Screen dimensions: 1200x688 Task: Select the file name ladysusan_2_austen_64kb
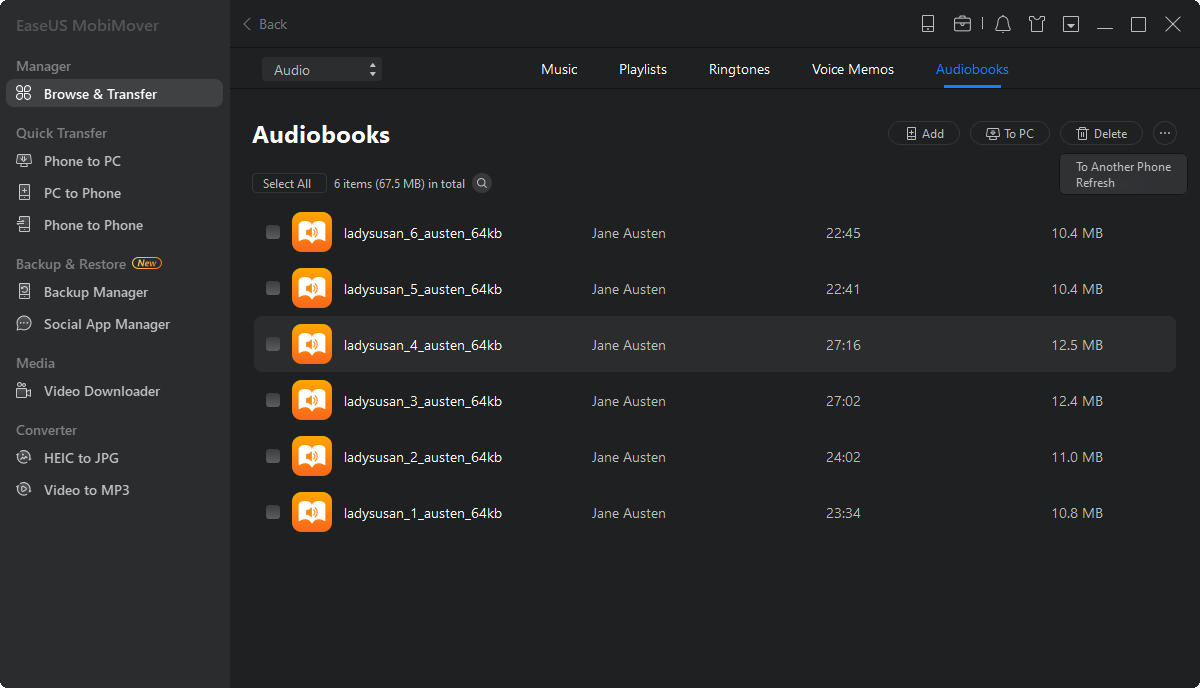[x=423, y=457]
